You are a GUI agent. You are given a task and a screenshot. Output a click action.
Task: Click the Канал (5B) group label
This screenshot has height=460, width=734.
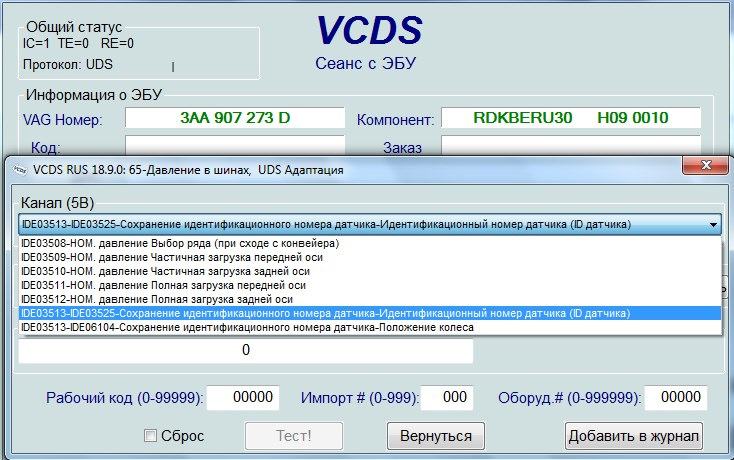pos(58,203)
